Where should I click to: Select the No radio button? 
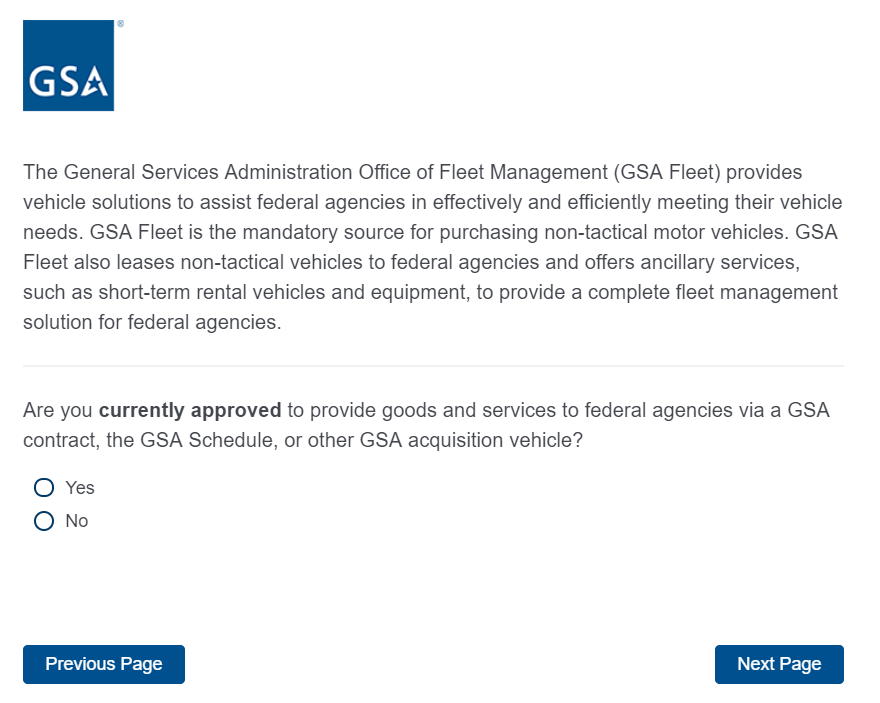tap(43, 521)
